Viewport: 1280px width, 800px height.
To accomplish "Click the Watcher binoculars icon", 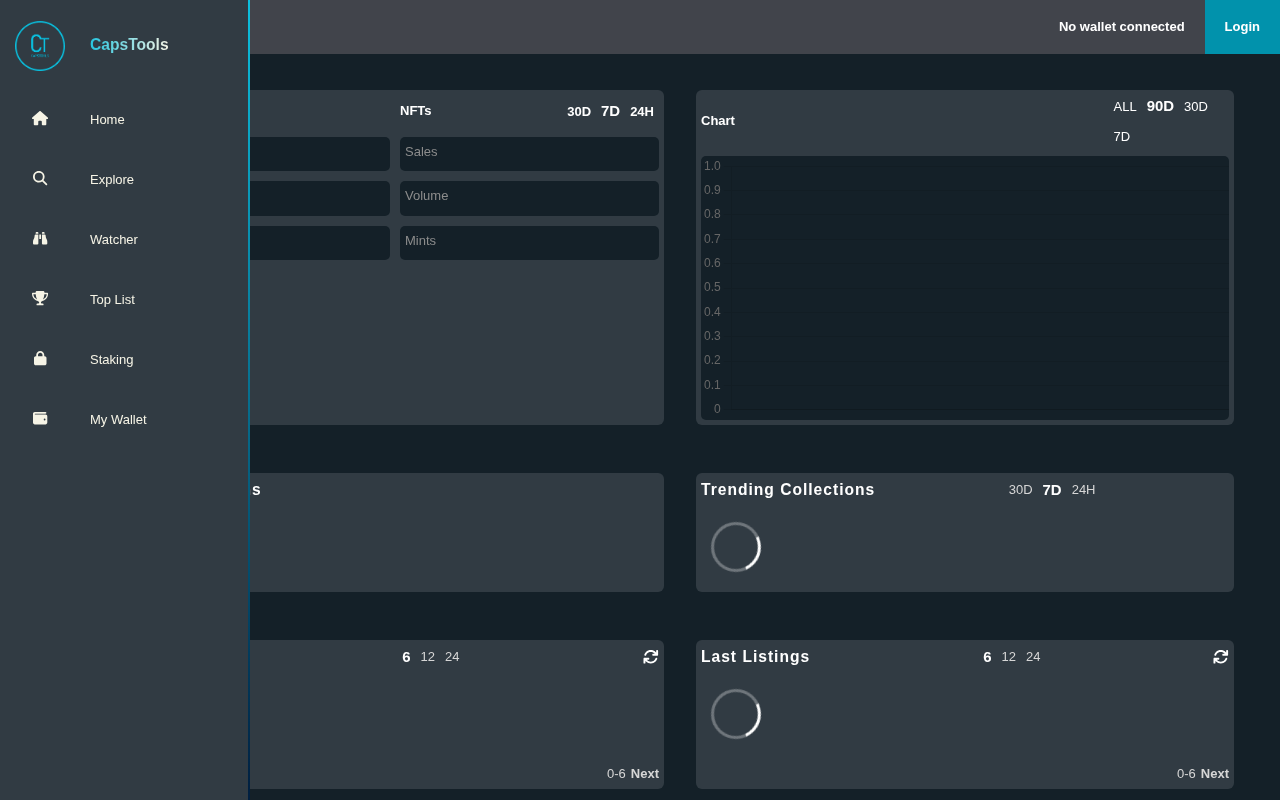I will pos(40,239).
